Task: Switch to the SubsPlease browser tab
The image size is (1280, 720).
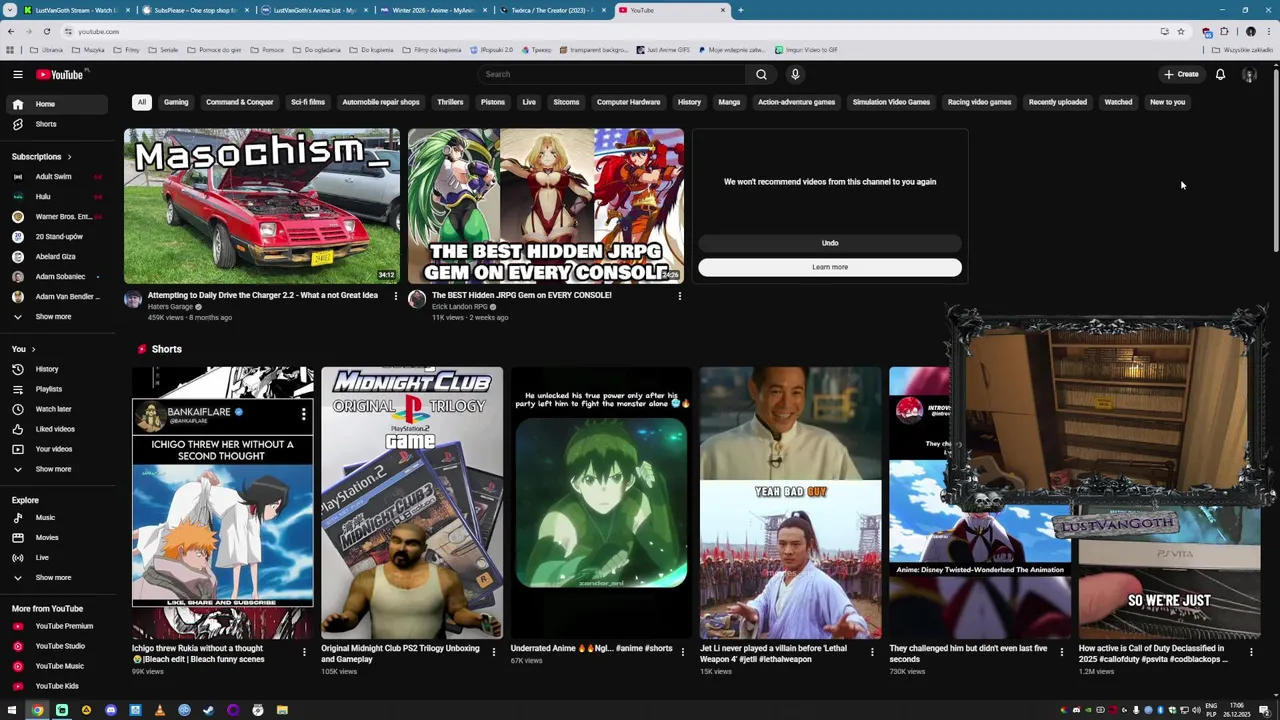Action: pyautogui.click(x=195, y=10)
